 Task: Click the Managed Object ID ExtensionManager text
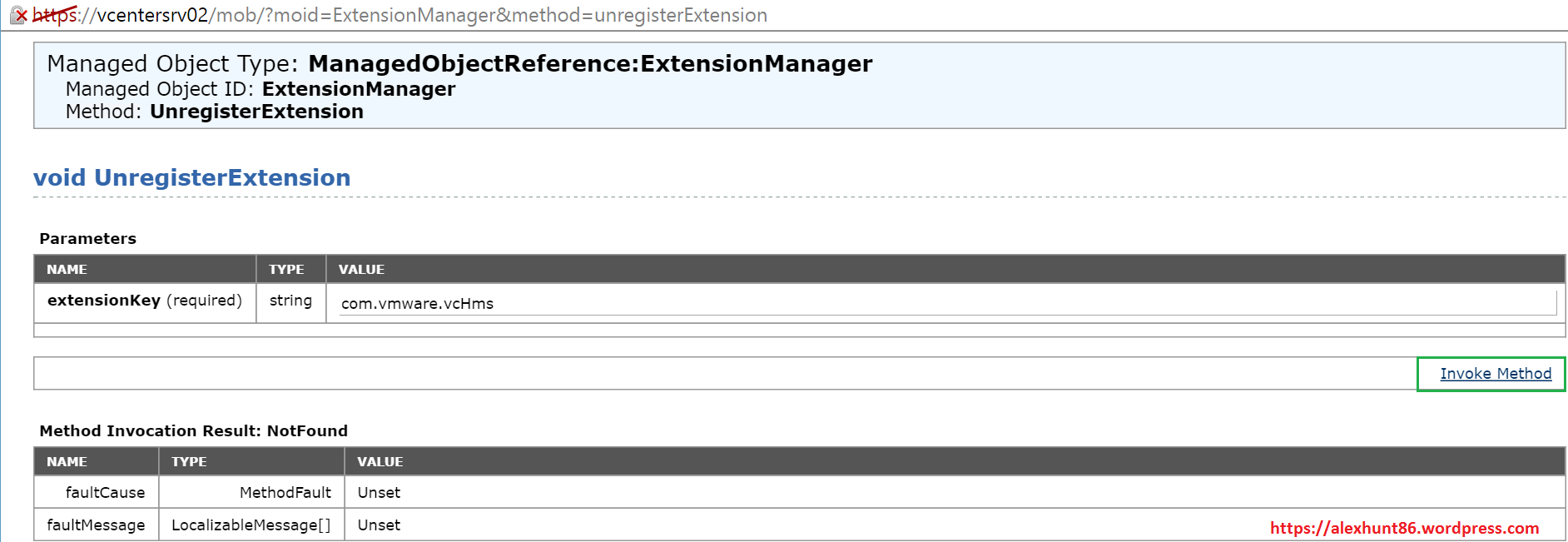coord(358,89)
